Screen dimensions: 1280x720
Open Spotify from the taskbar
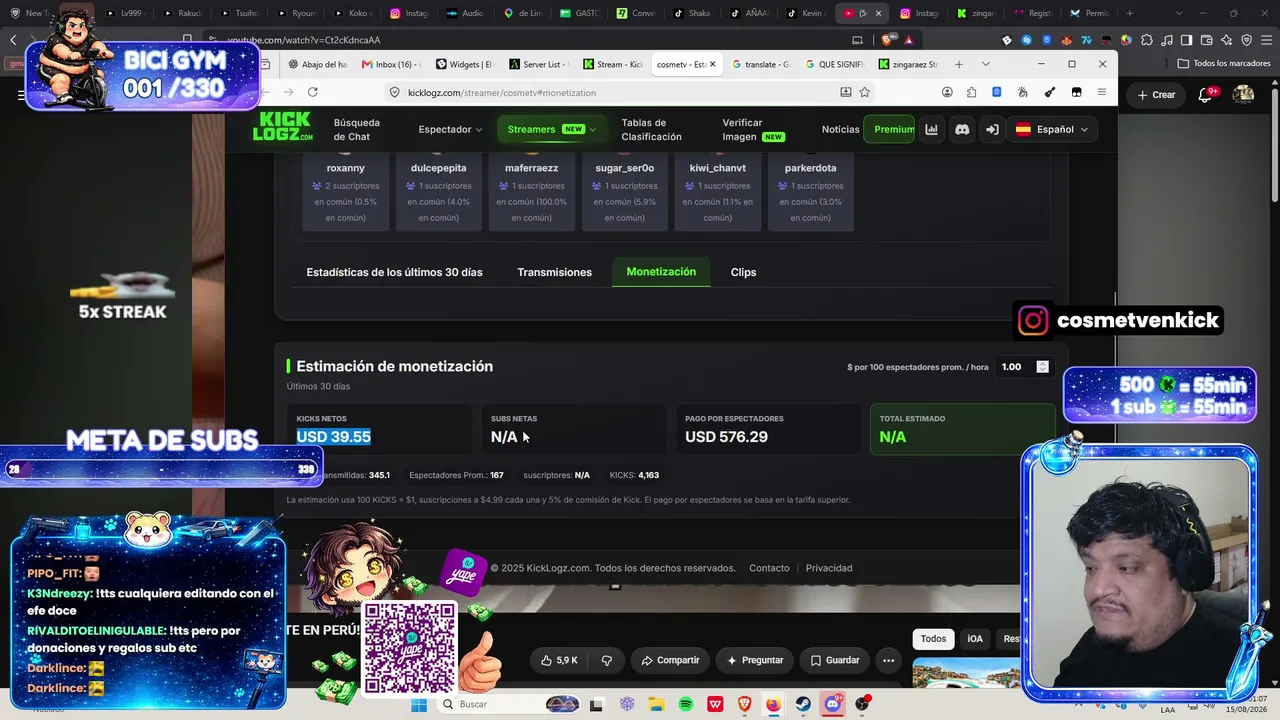(x=686, y=705)
